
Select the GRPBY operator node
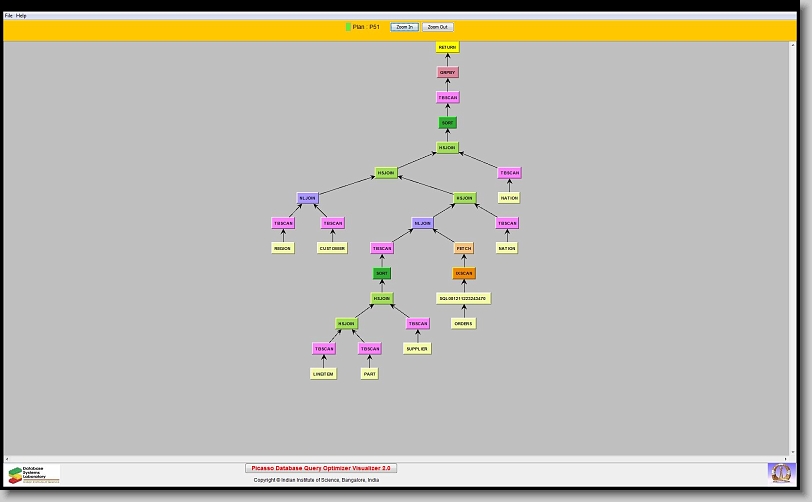447,72
